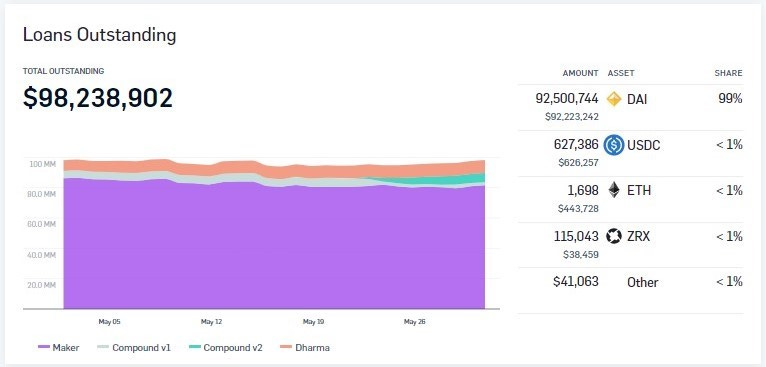Click the 100 MM axis label
Screen dimensions: 766x367
coord(43,164)
